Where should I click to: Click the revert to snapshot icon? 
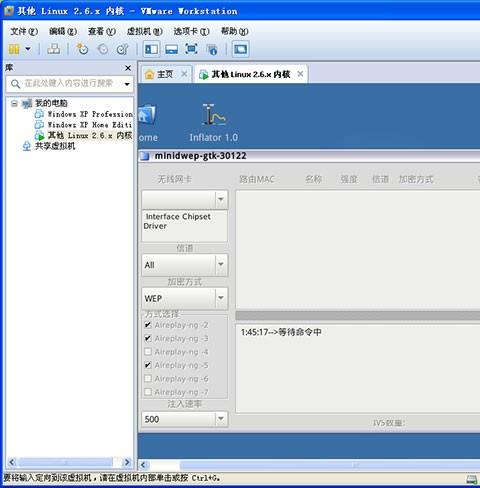103,49
